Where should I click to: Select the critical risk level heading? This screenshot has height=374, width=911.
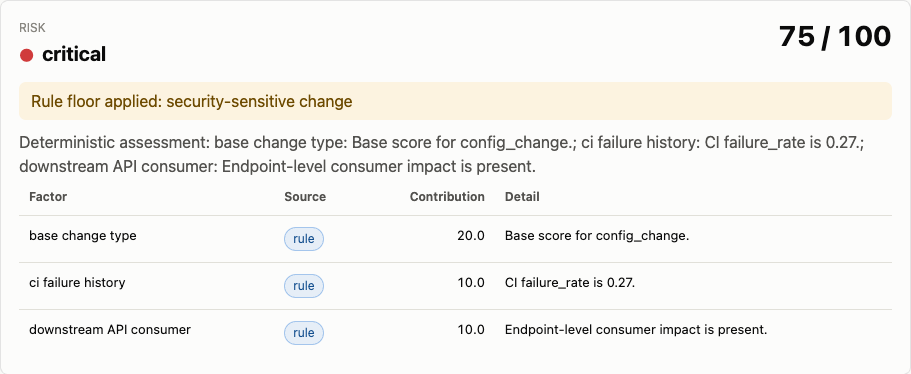[x=74, y=55]
